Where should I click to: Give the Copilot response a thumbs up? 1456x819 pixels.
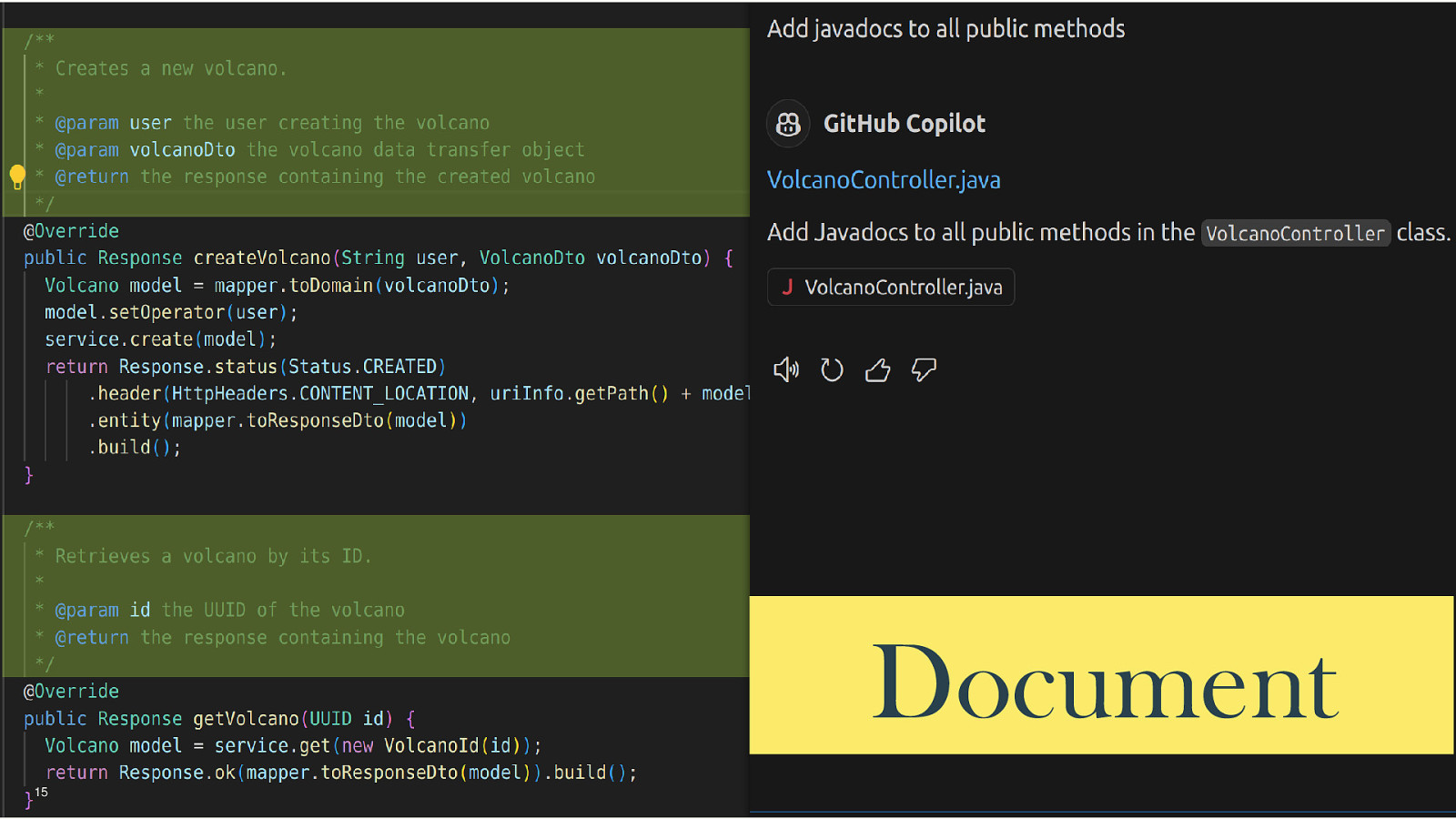coord(877,369)
